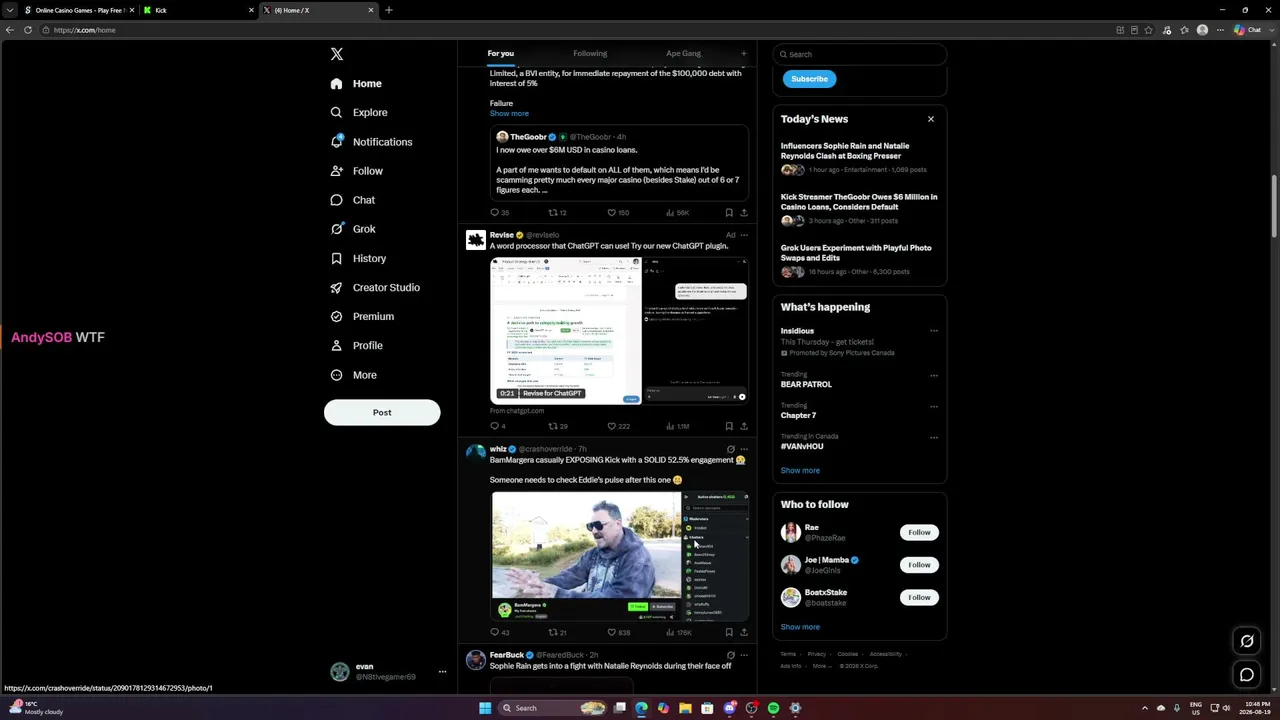Open more options on whiz's post
Image resolution: width=1280 pixels, height=720 pixels.
pos(744,449)
